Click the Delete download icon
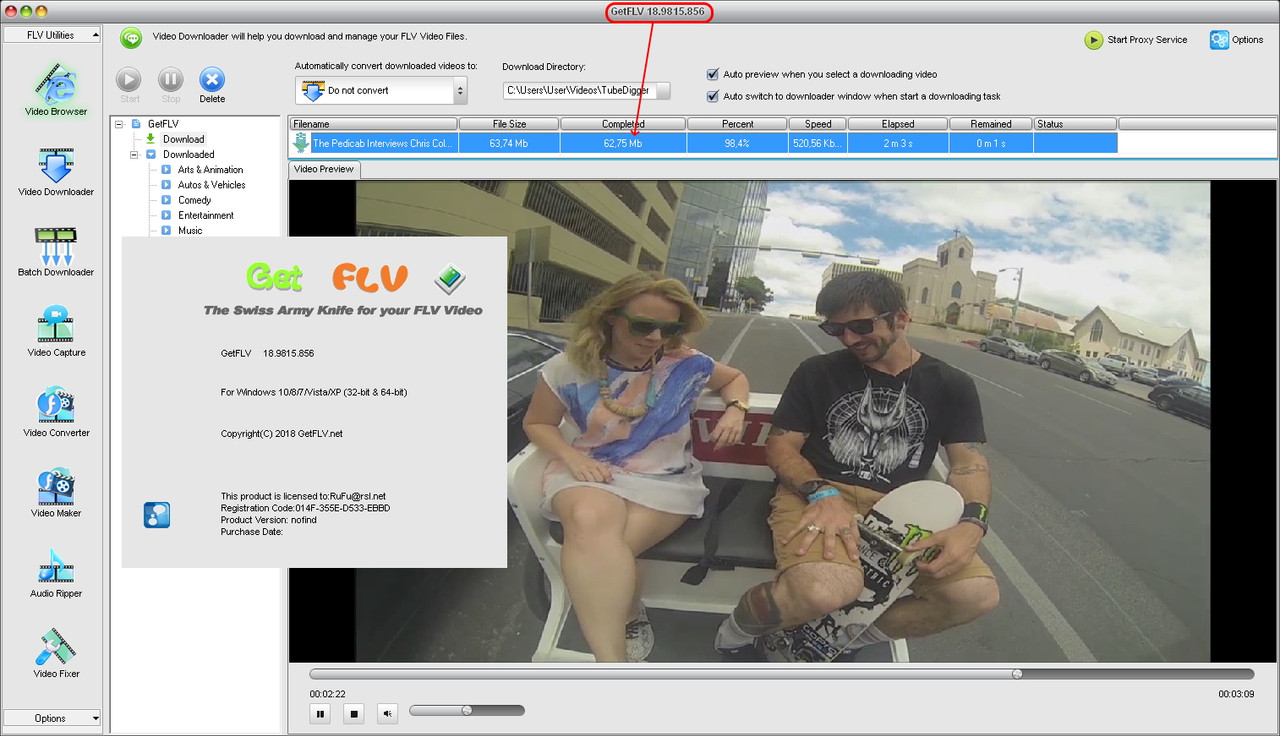 [x=212, y=80]
